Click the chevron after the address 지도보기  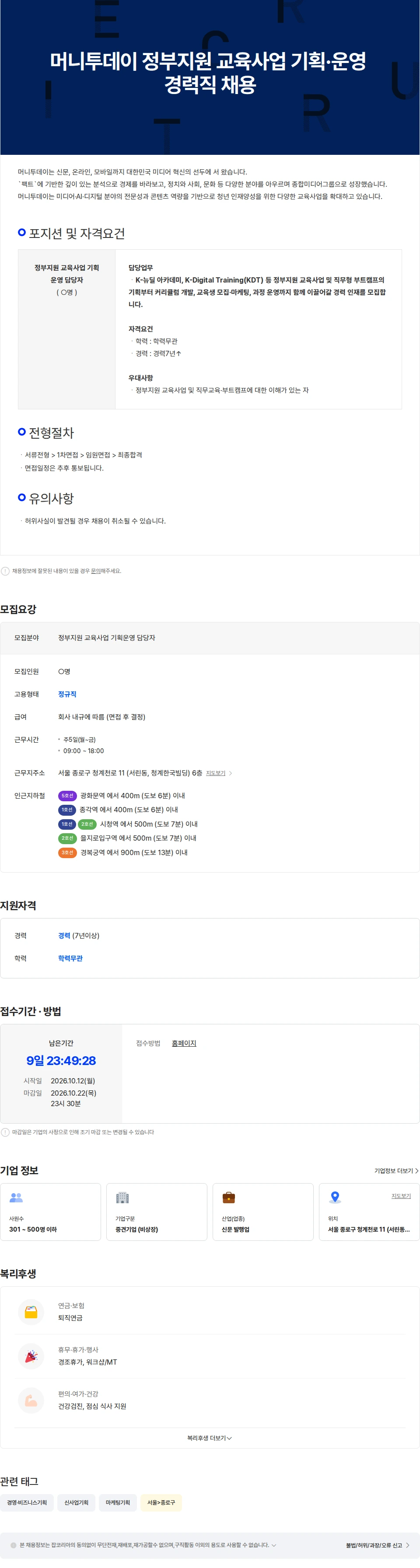tap(231, 773)
